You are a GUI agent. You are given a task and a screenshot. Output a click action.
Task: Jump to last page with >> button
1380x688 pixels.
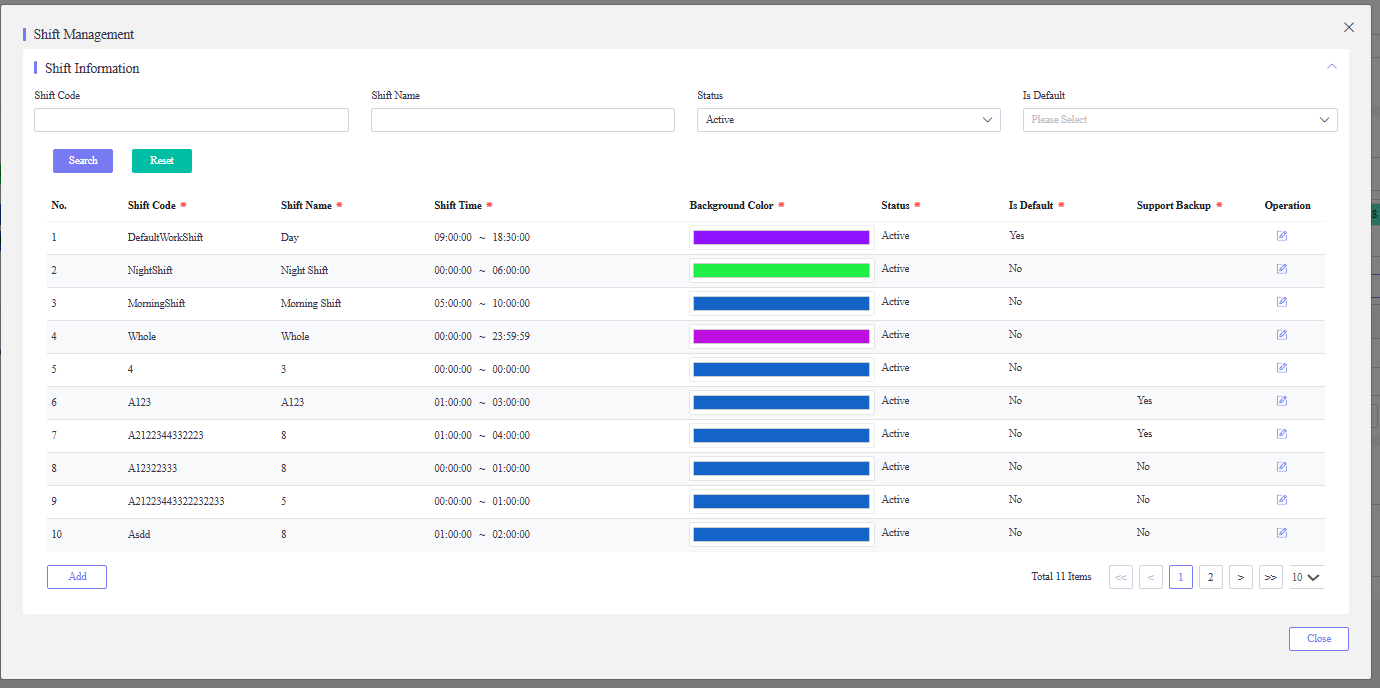pos(1270,577)
